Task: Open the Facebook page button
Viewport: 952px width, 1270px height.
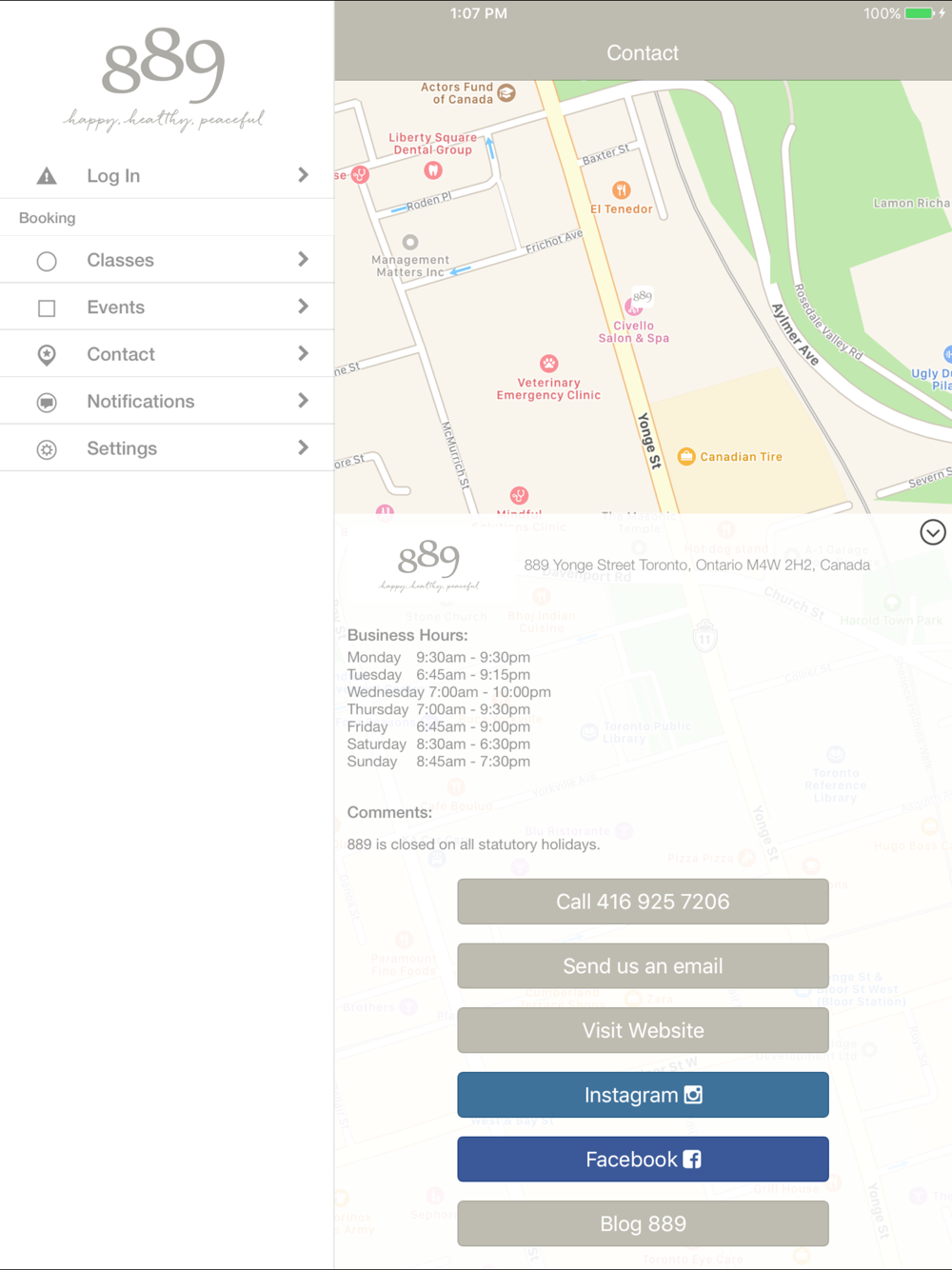Action: point(643,1160)
